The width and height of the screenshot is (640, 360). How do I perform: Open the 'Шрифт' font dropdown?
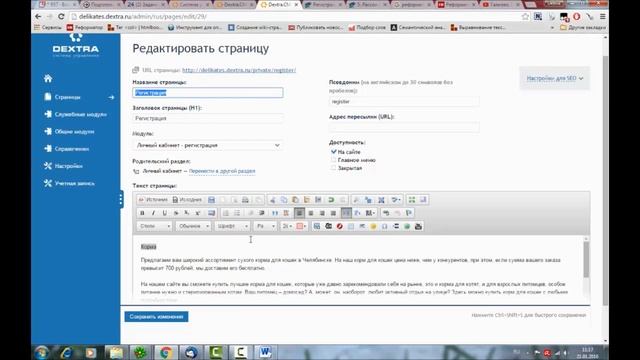click(x=232, y=226)
